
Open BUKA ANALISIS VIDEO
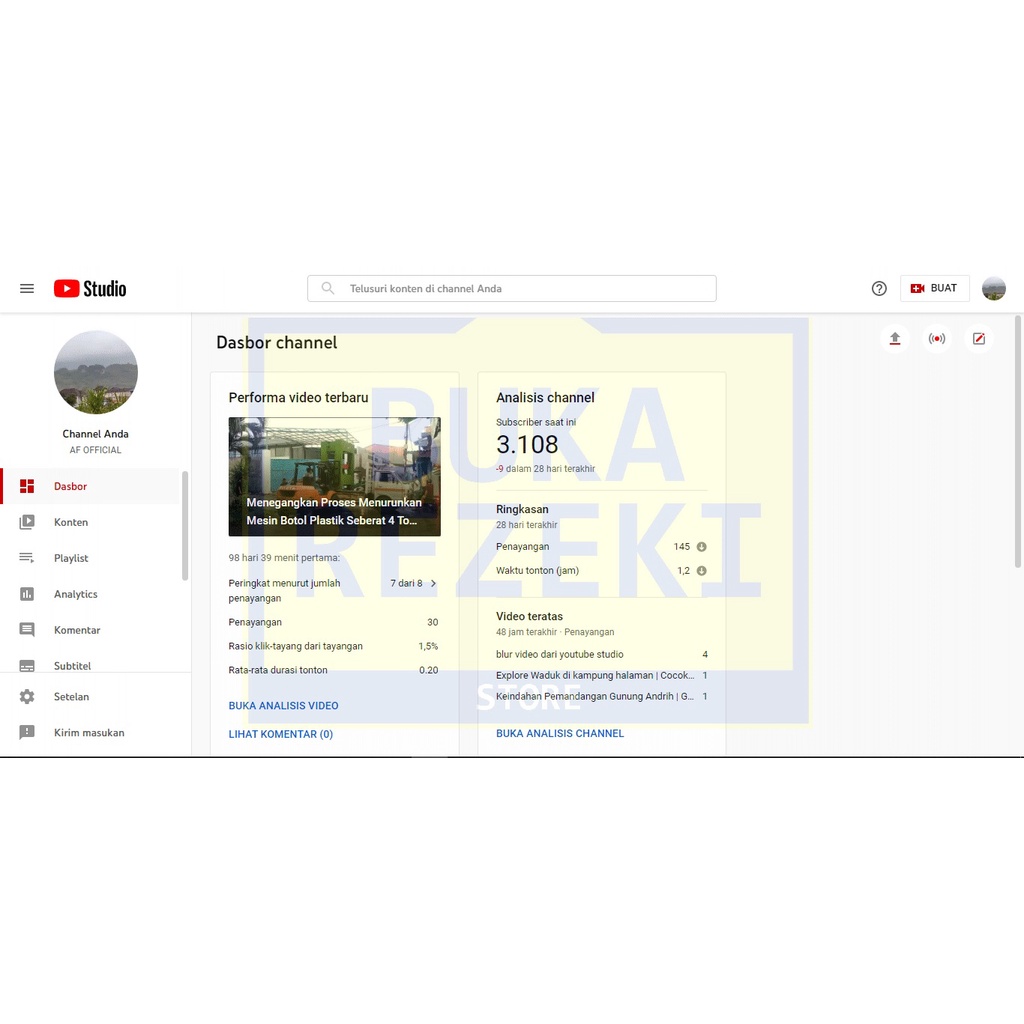click(283, 705)
